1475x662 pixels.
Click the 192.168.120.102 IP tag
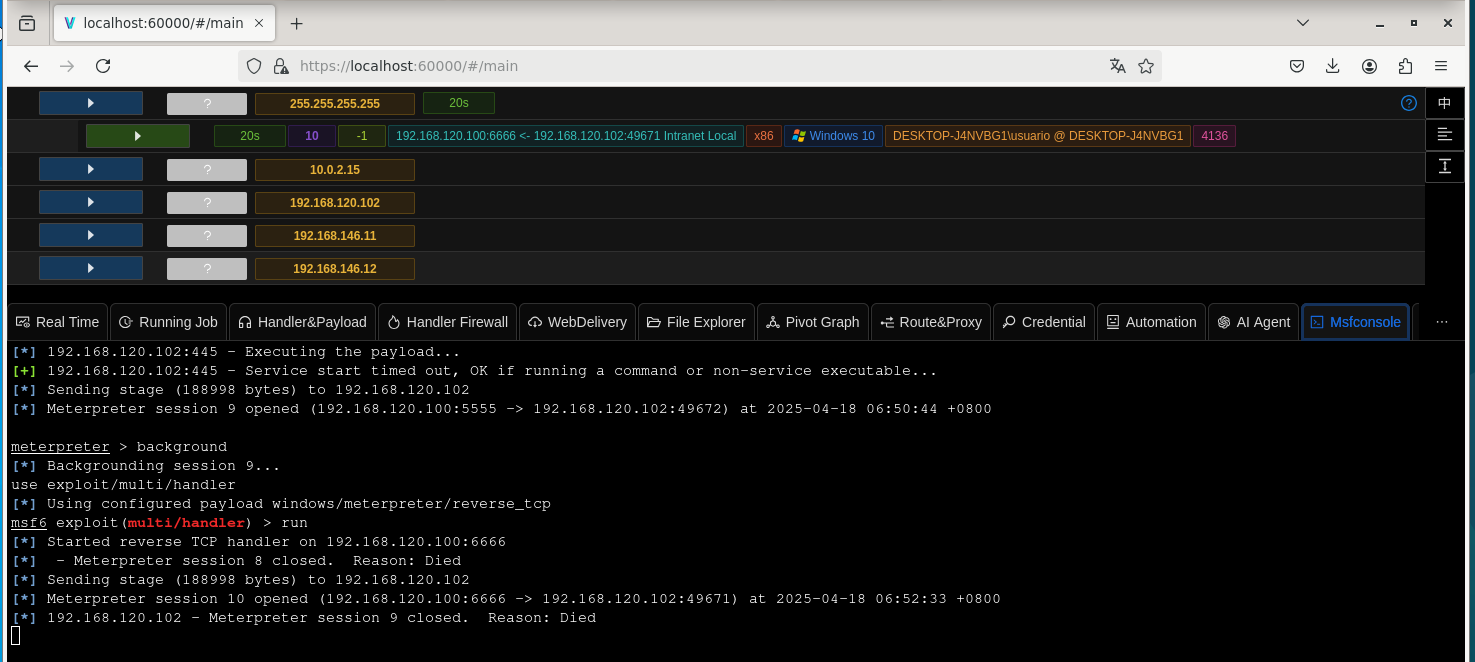(x=335, y=203)
